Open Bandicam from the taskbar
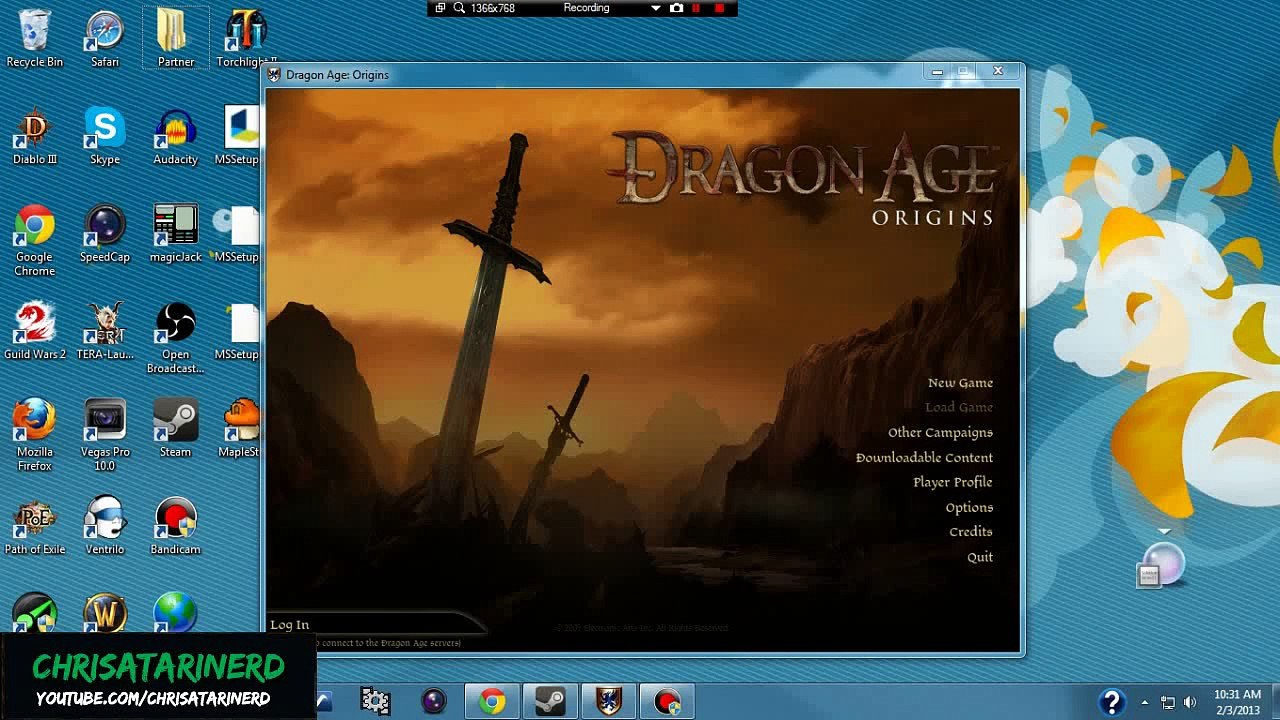The height and width of the screenshot is (720, 1280). (667, 701)
